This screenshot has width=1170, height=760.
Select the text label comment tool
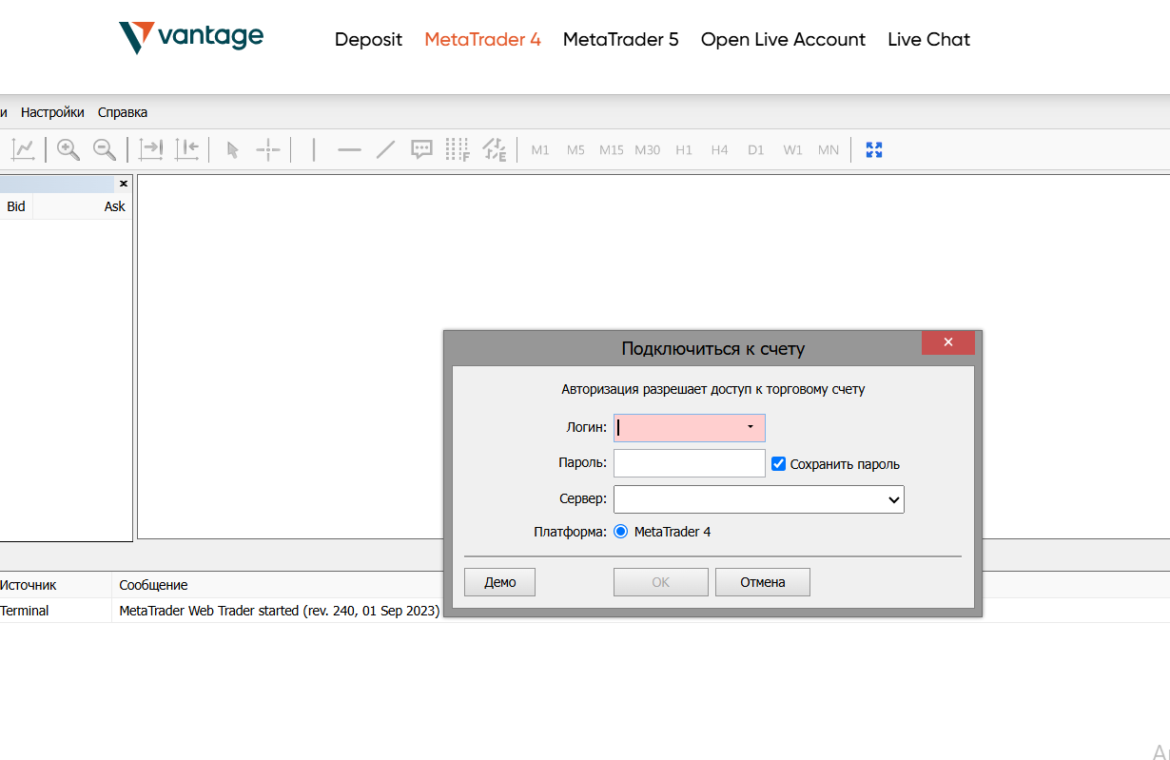coord(422,150)
